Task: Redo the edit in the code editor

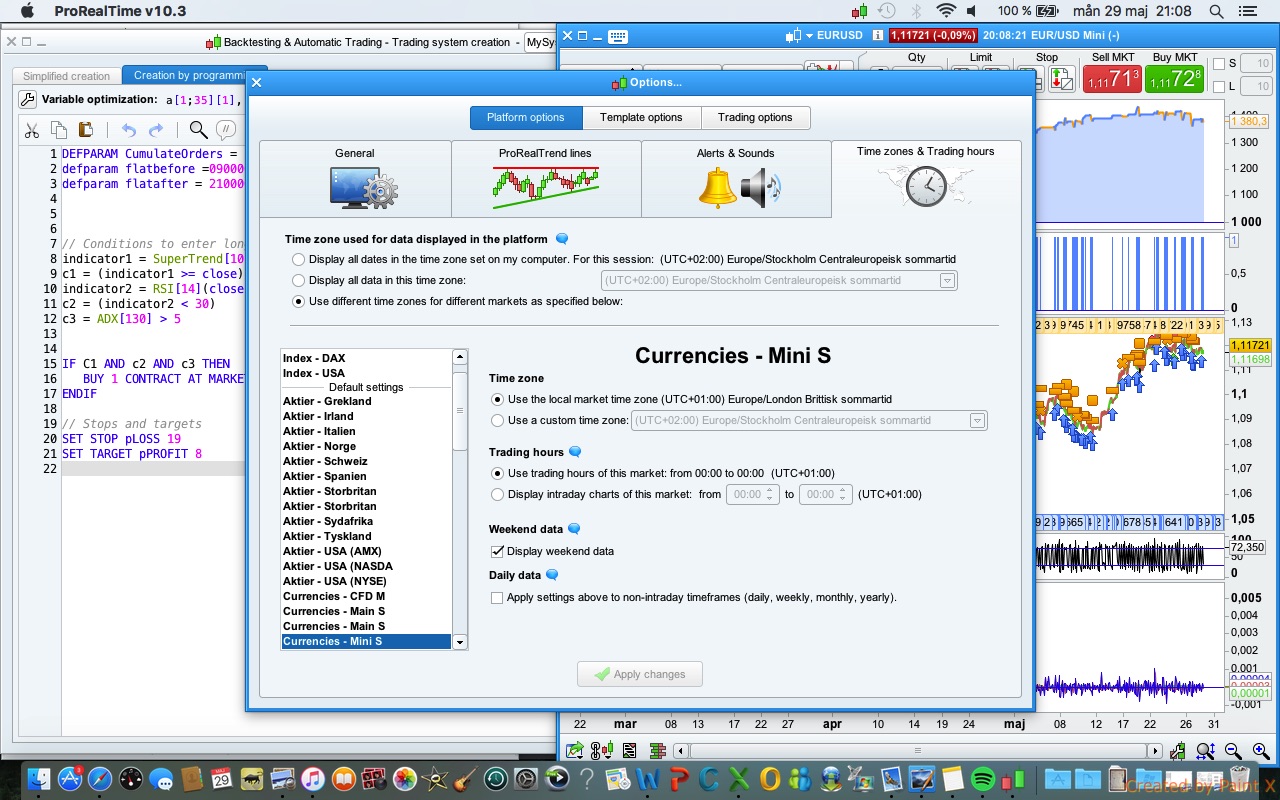Action: (156, 130)
